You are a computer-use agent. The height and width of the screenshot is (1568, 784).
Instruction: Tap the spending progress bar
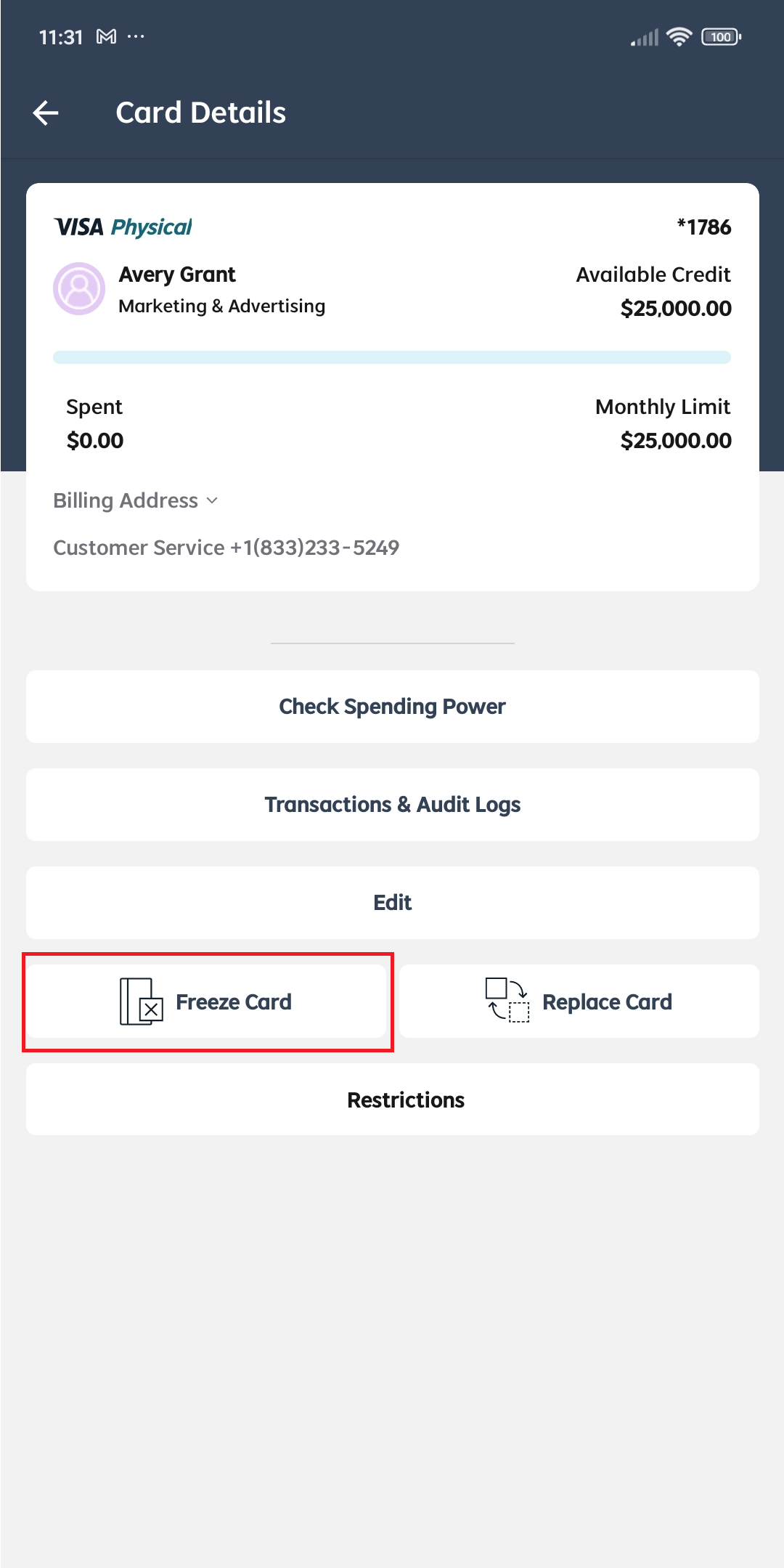(392, 357)
